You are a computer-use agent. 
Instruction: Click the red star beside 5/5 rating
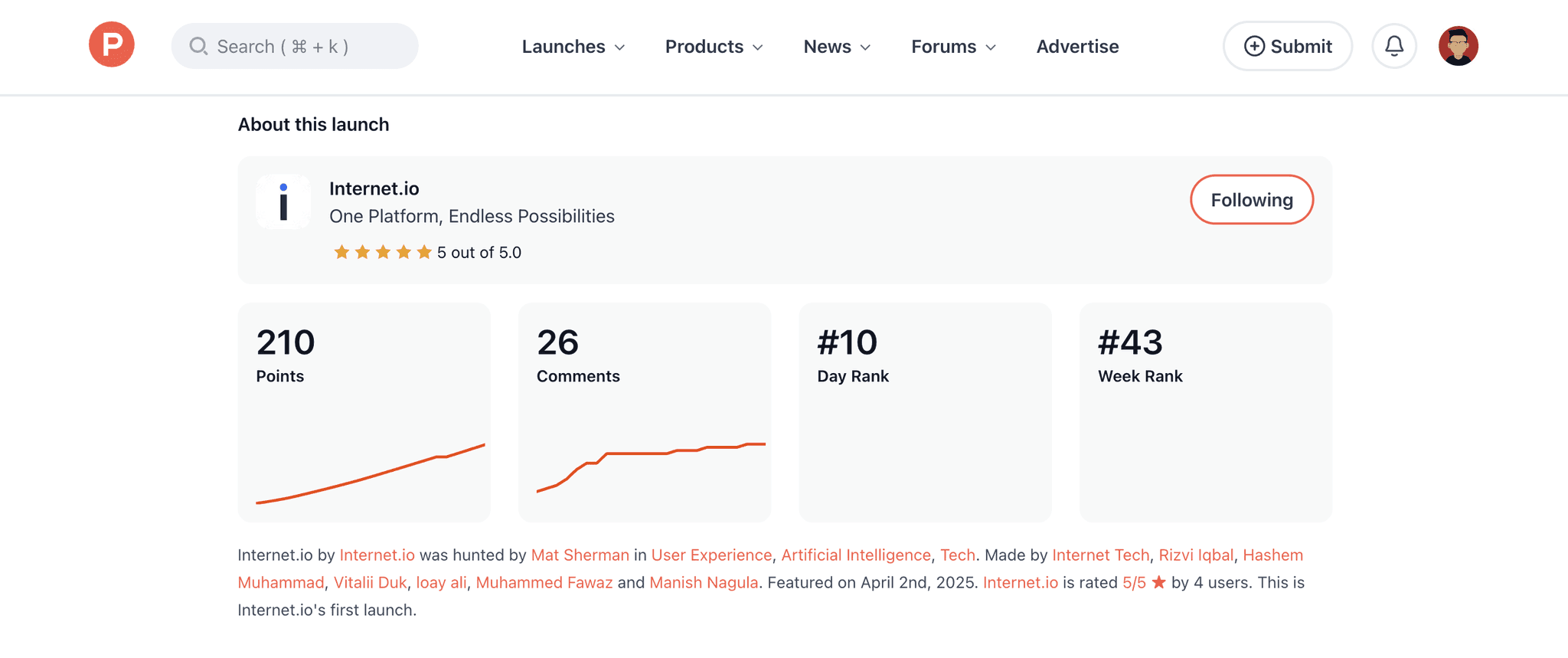tap(1158, 582)
